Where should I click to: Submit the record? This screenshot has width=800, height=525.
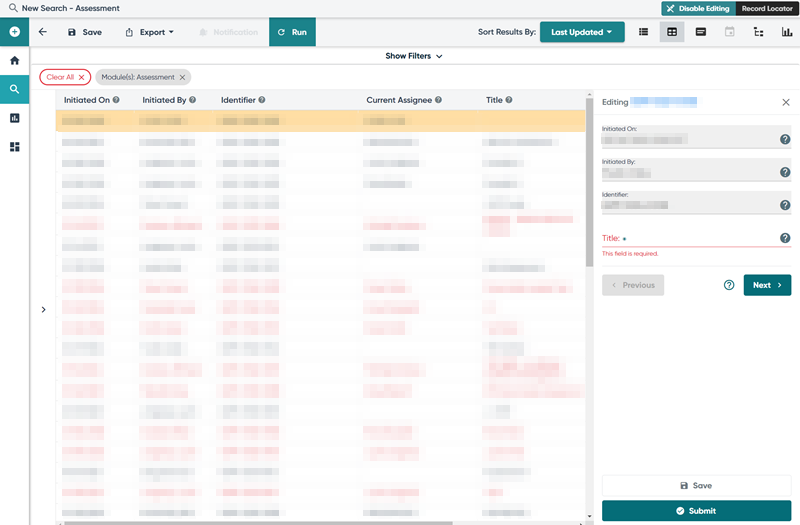pyautogui.click(x=696, y=511)
